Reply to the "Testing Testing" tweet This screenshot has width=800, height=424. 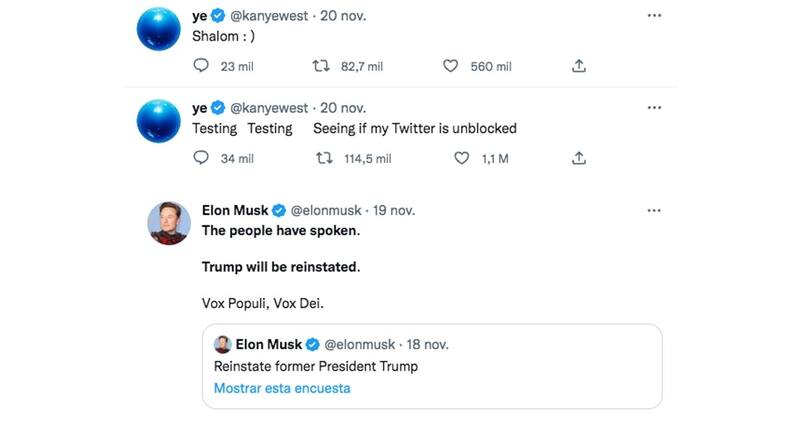[200, 158]
